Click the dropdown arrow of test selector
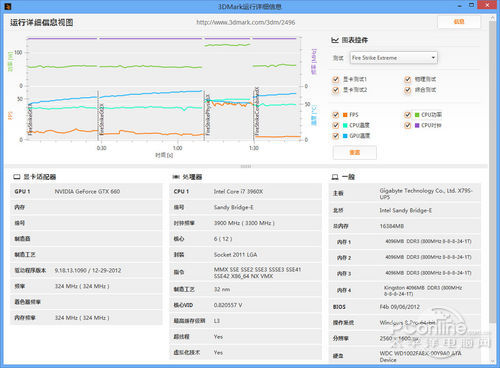 pyautogui.click(x=433, y=58)
